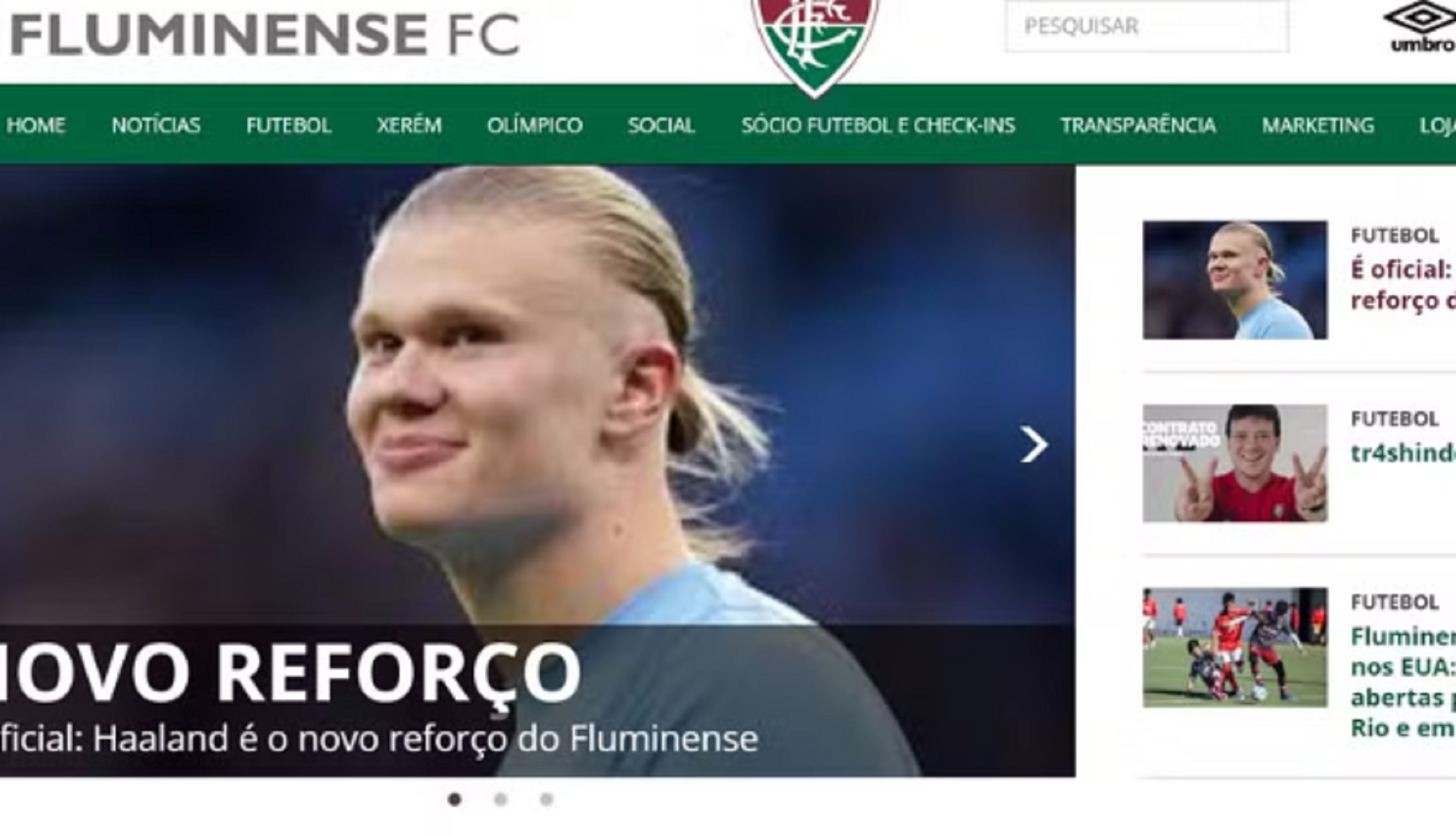This screenshot has height=835, width=1456.
Task: Click the Umbro sponsor logo
Action: 1420,26
